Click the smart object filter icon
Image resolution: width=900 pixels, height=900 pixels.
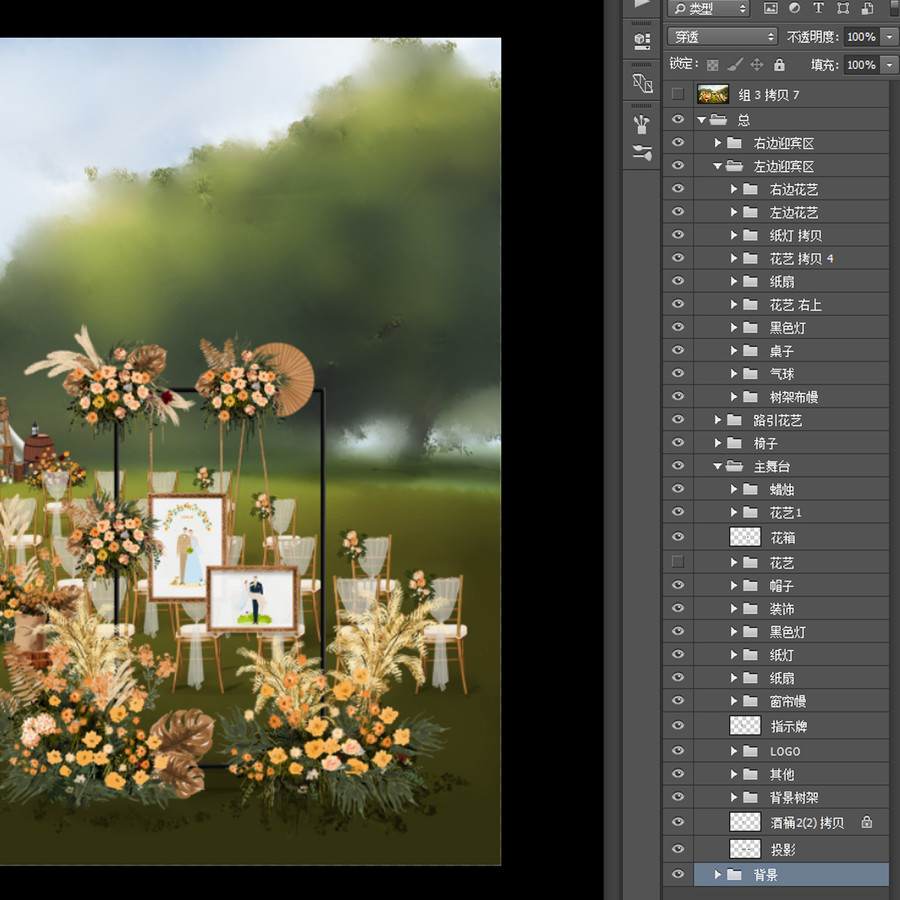867,8
